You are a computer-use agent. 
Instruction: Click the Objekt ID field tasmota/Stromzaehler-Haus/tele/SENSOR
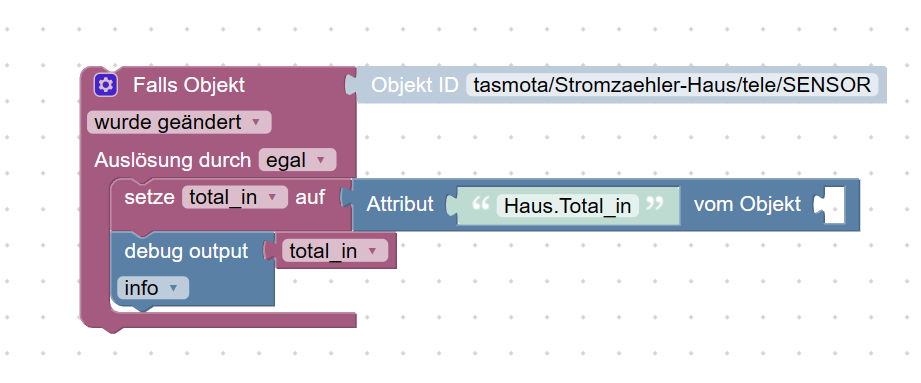pyautogui.click(x=672, y=85)
